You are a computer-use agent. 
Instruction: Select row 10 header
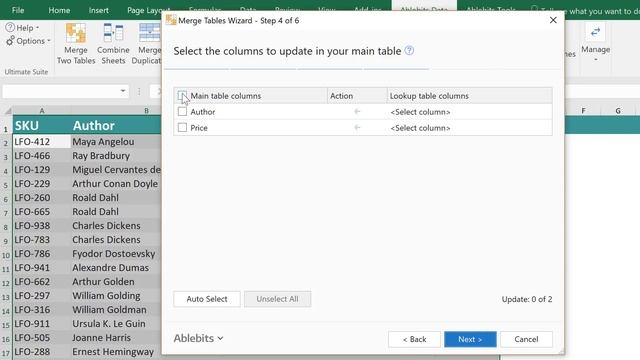(6, 254)
